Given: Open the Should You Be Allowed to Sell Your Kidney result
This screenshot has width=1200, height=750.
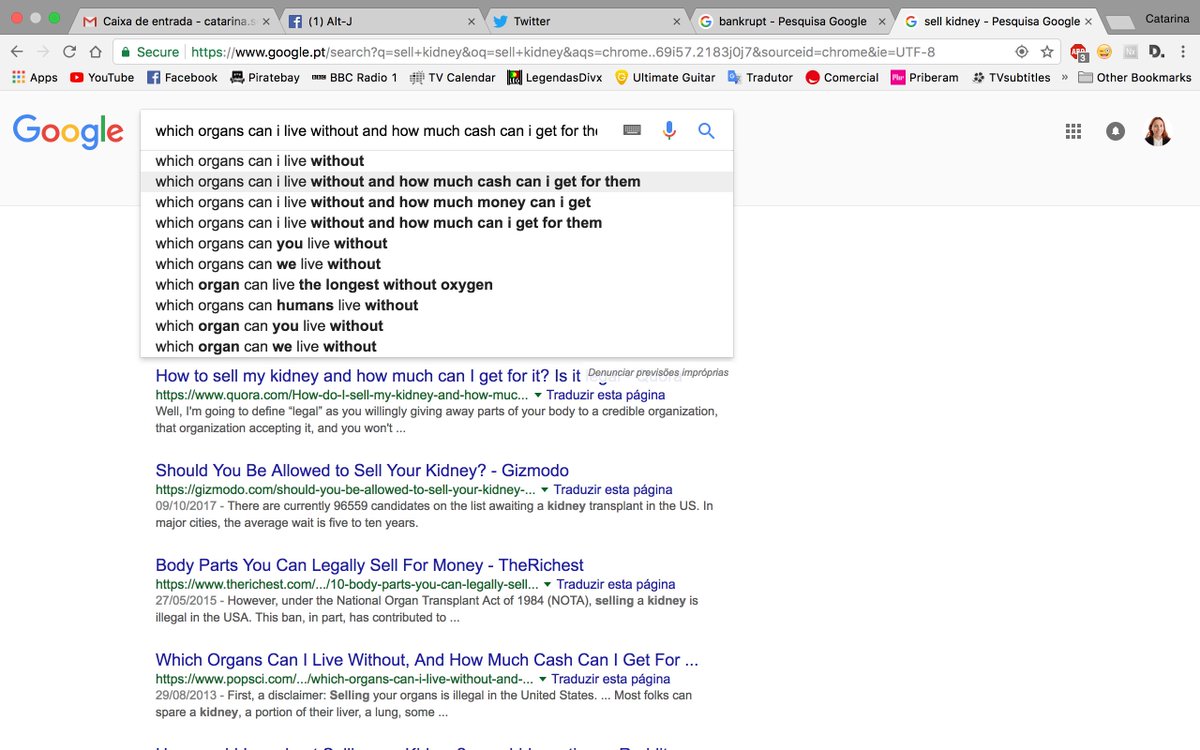Looking at the screenshot, I should [x=362, y=471].
